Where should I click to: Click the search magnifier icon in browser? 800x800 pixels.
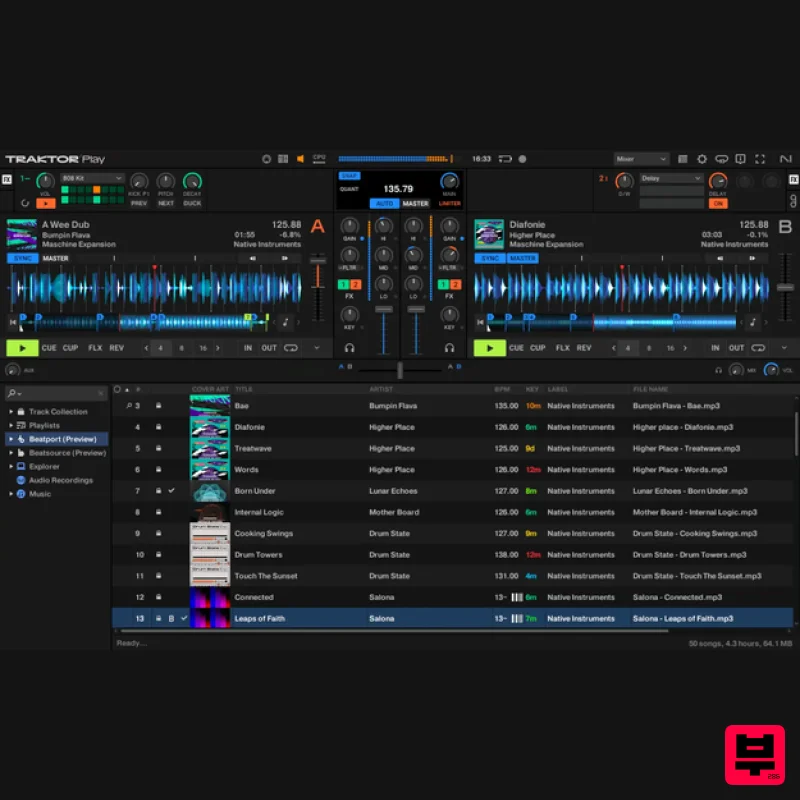coord(11,393)
